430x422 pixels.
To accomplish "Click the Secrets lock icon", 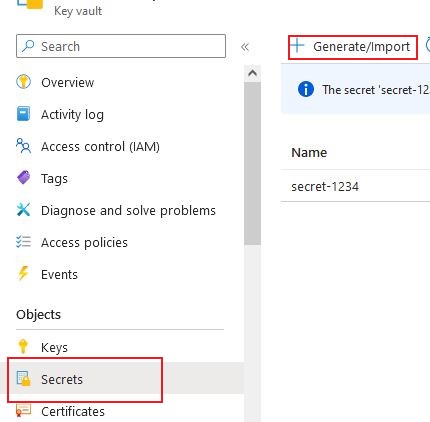I will (23, 378).
